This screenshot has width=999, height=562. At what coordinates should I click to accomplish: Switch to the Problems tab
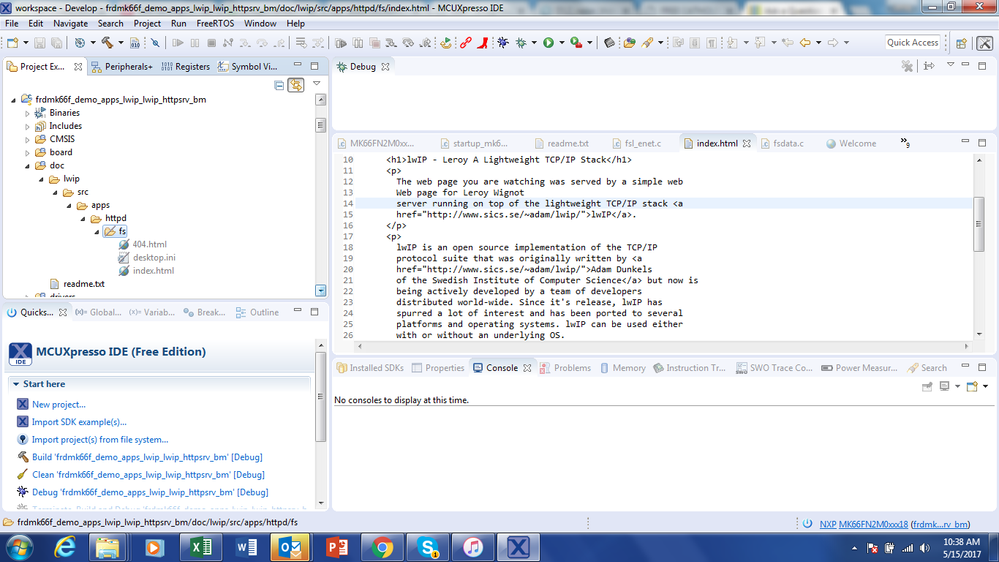565,368
